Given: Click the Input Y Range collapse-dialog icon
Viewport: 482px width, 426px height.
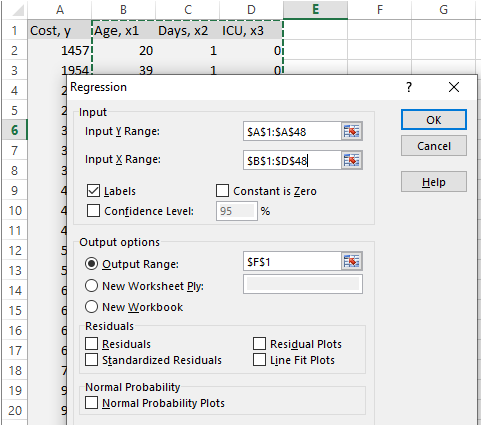Looking at the screenshot, I should (351, 131).
